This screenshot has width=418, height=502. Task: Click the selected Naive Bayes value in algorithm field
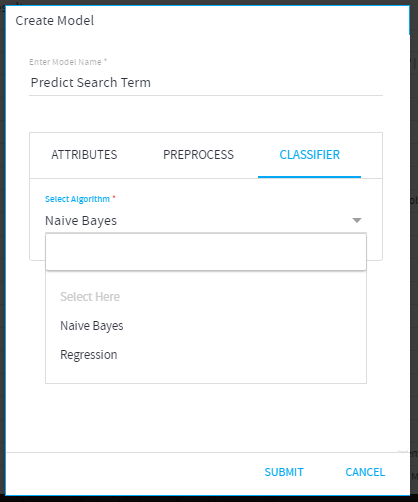click(81, 221)
